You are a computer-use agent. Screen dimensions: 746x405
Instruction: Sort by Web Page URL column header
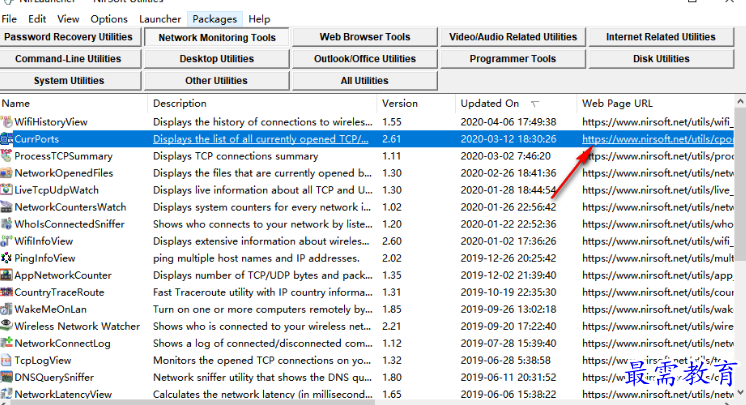[656, 103]
